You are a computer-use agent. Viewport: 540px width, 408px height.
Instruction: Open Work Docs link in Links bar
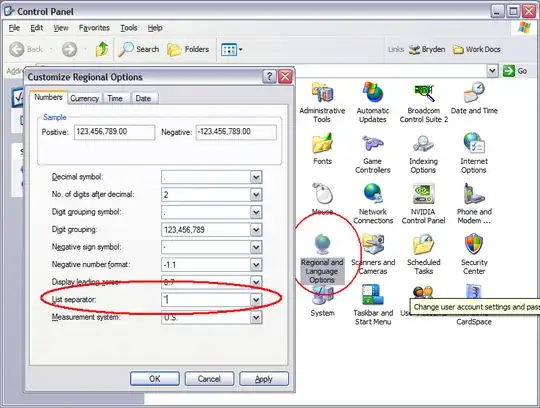[x=477, y=50]
